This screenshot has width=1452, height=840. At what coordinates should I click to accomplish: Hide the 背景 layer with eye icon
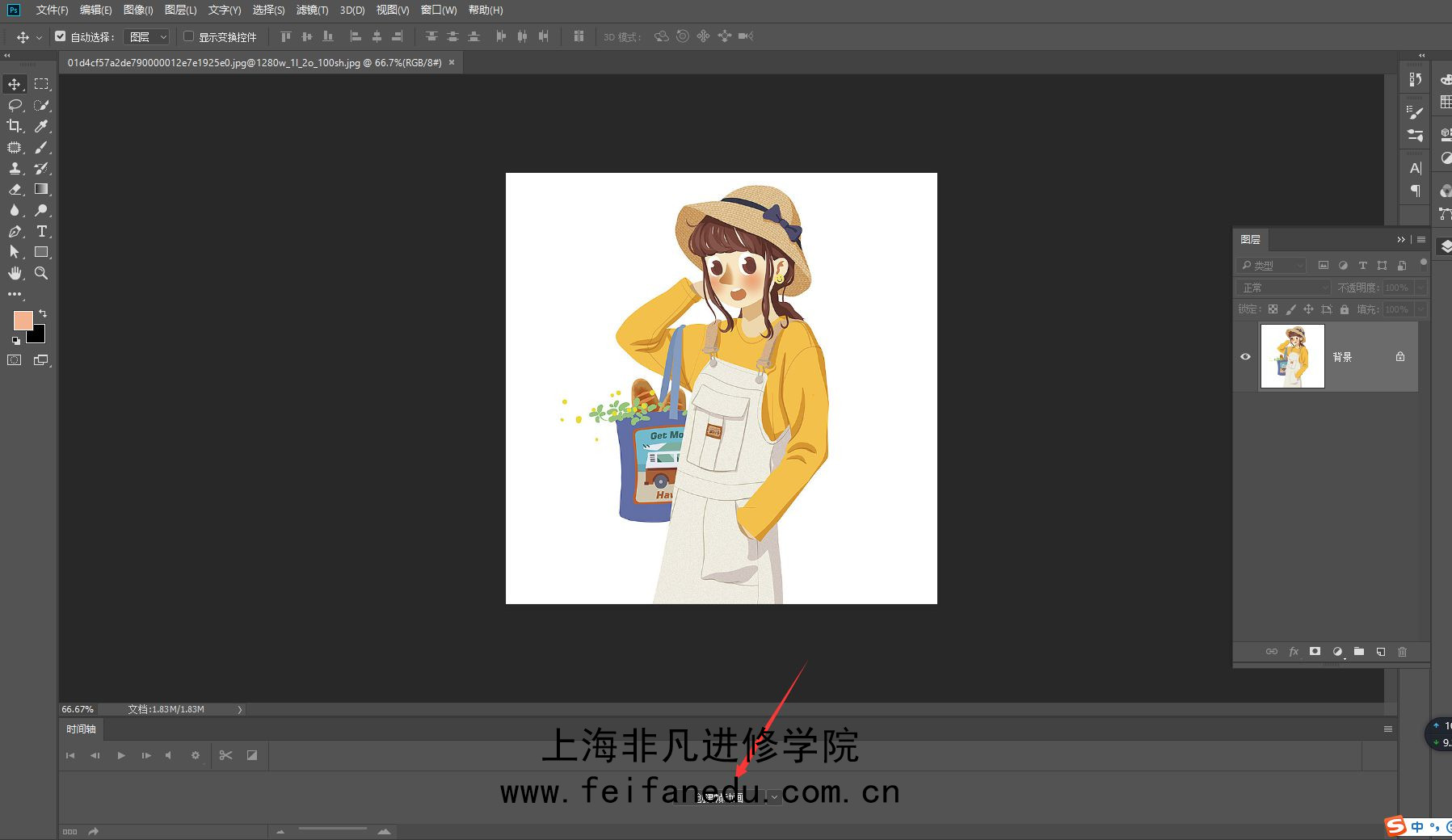(x=1245, y=356)
